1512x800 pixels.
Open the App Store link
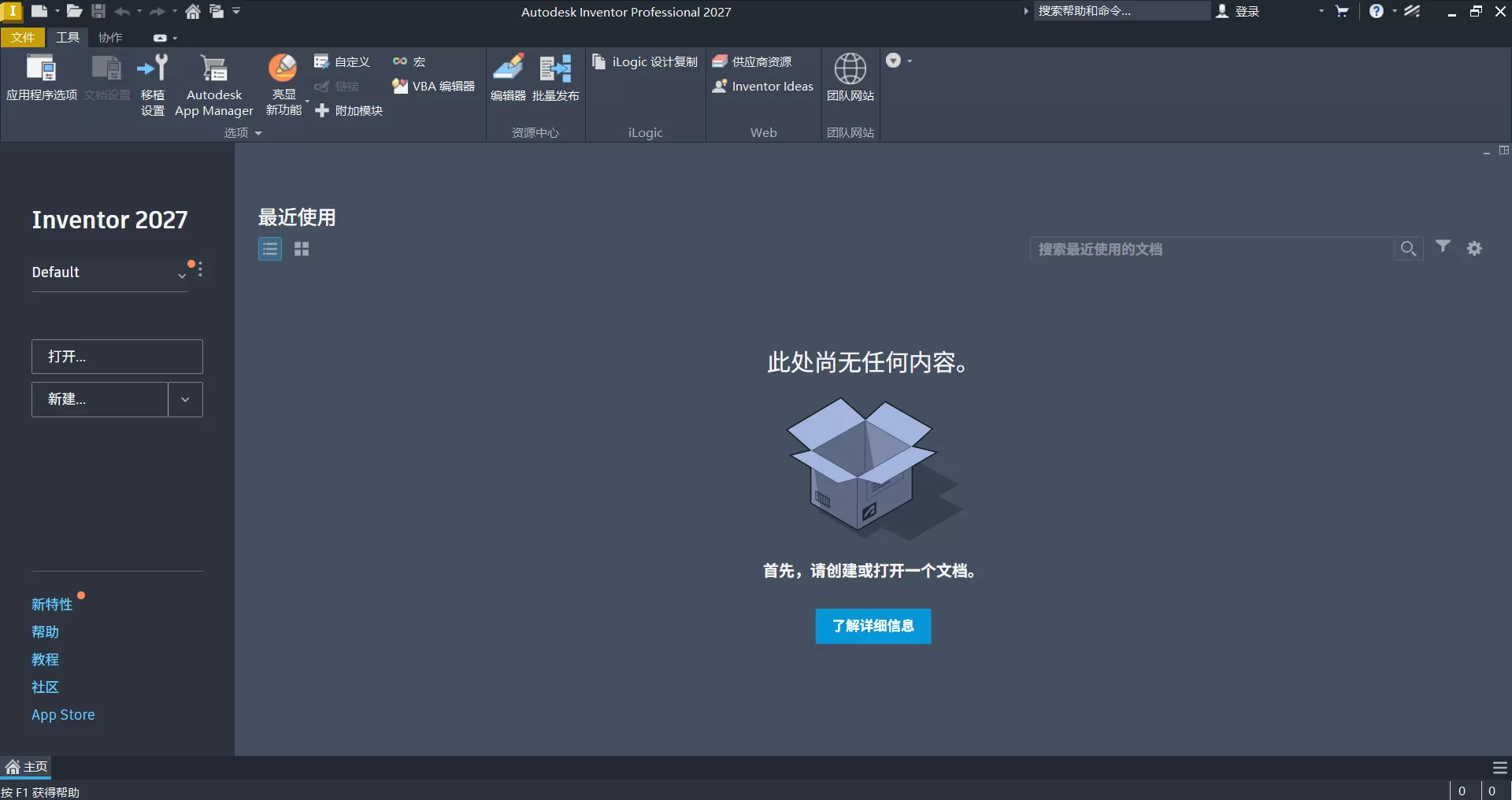[x=63, y=715]
